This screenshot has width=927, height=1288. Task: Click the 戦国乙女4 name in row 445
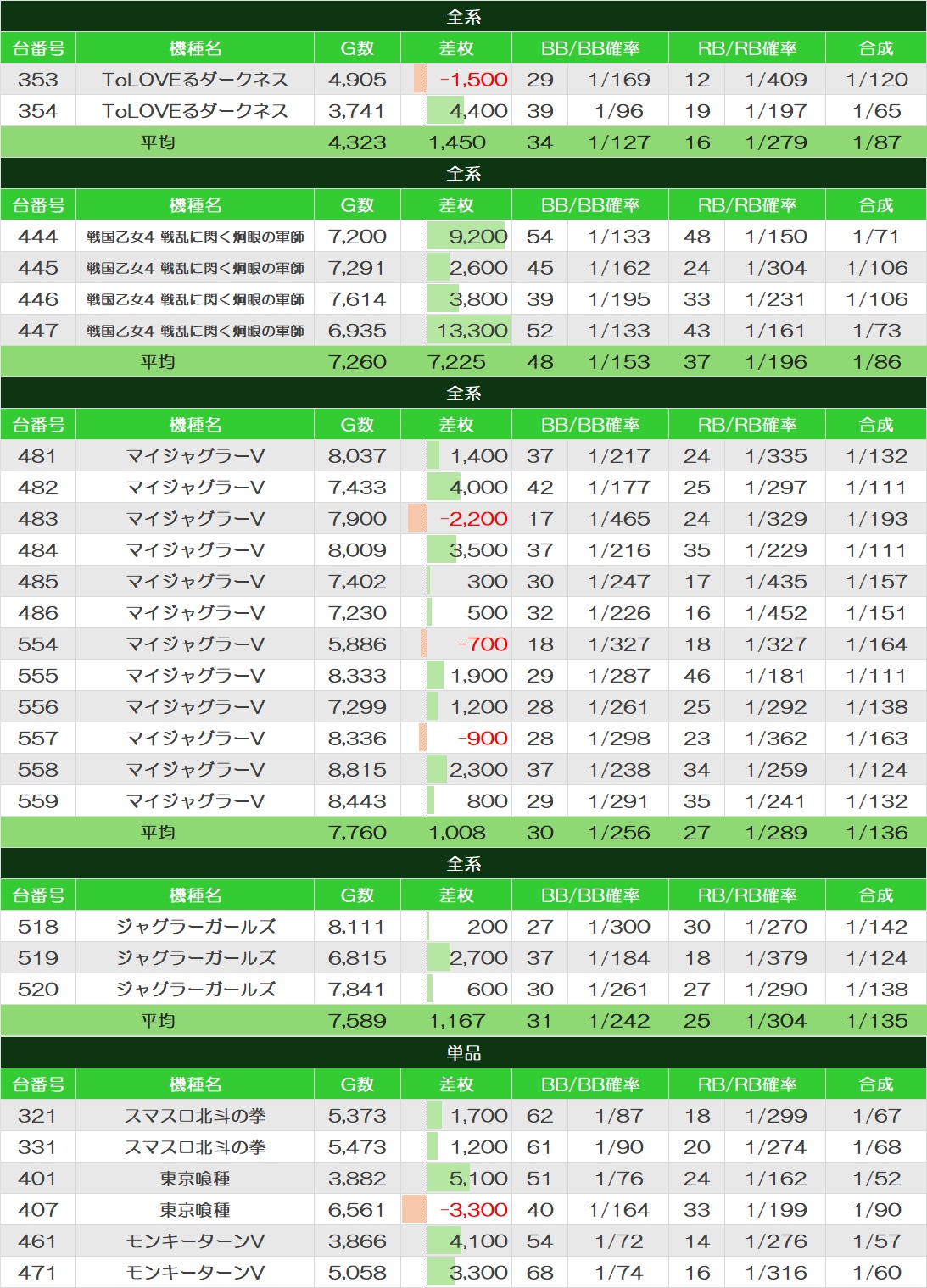pos(195,268)
